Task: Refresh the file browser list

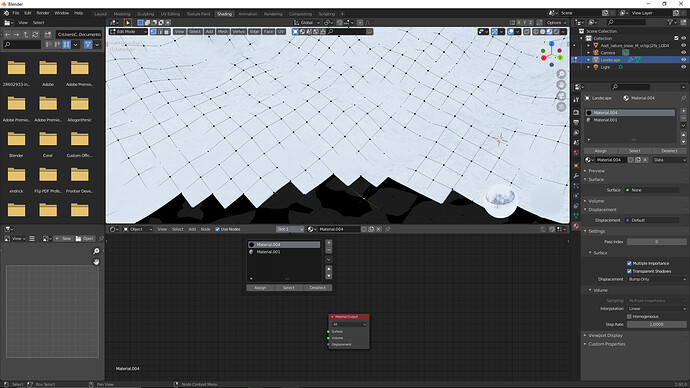Action: [x=36, y=34]
